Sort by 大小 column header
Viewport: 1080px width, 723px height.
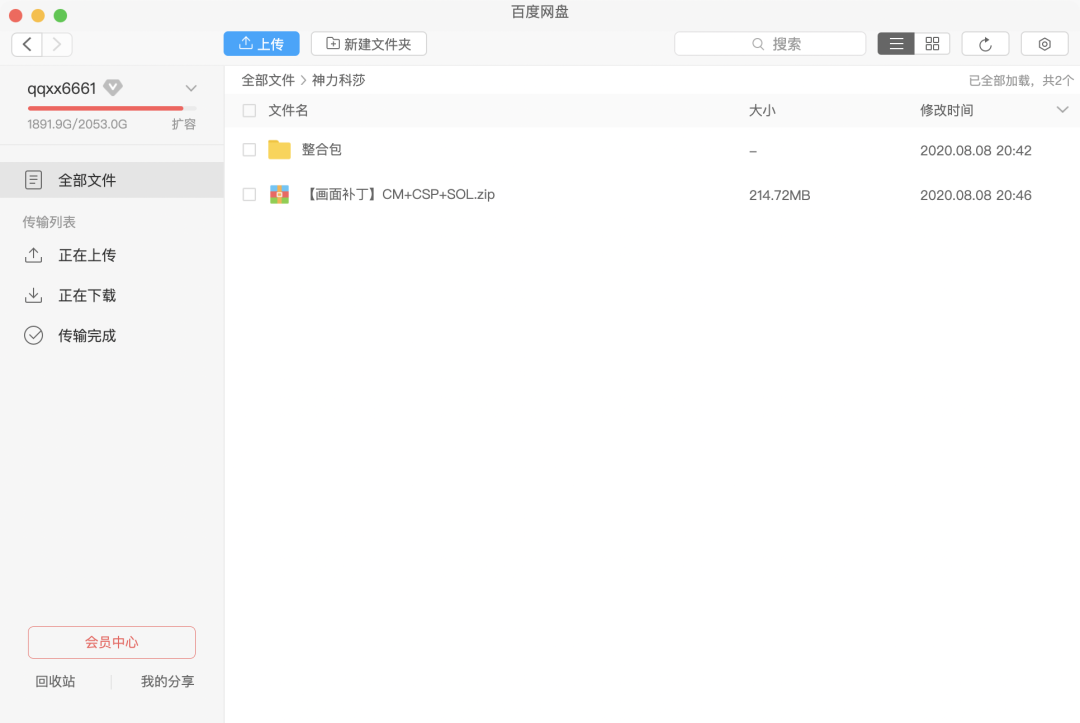coord(762,111)
